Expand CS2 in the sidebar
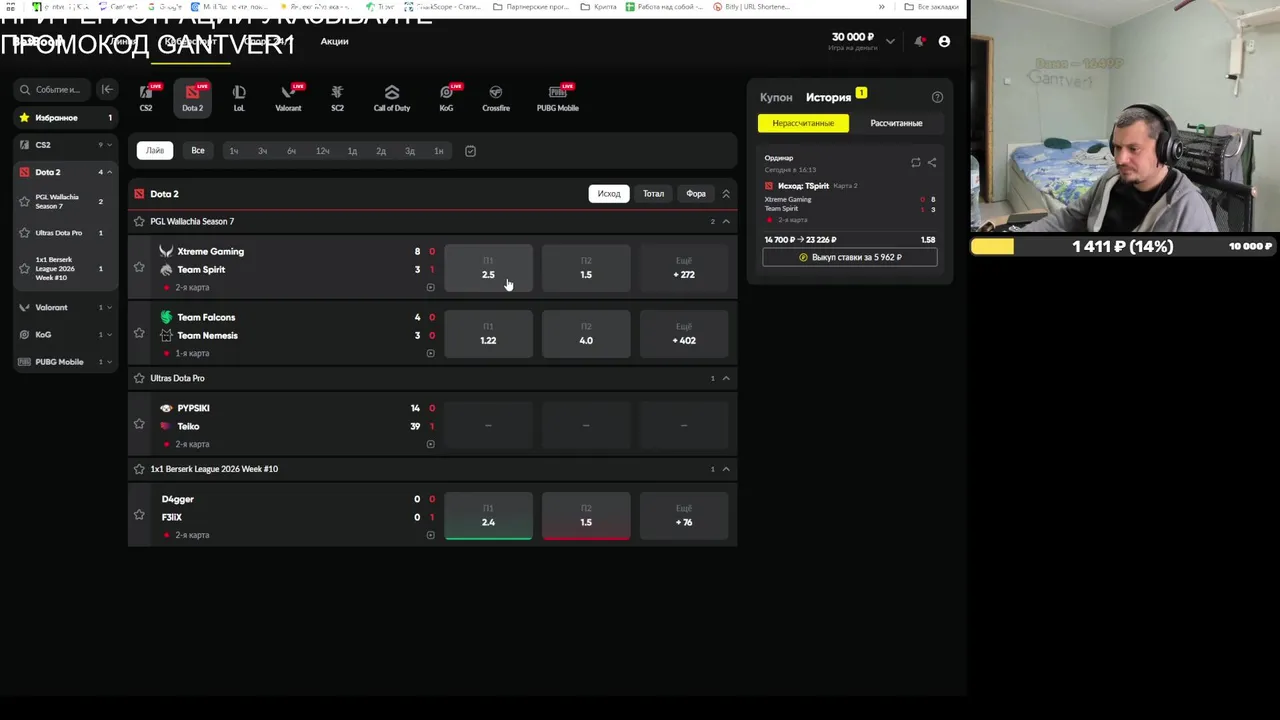 [x=109, y=145]
